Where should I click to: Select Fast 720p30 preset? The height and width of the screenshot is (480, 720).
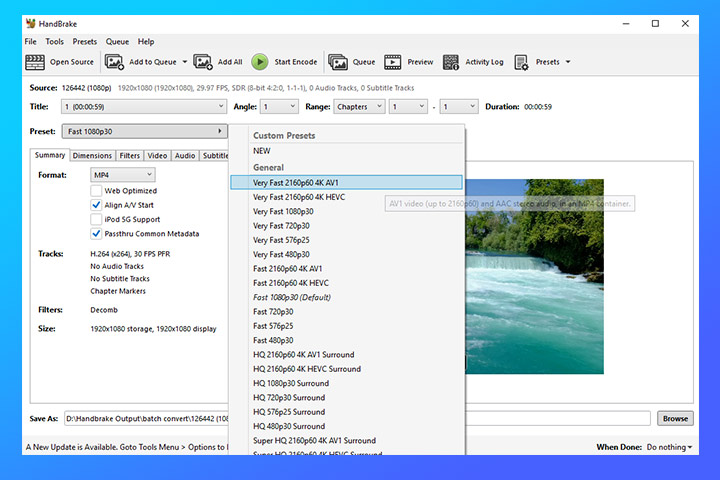(347, 312)
